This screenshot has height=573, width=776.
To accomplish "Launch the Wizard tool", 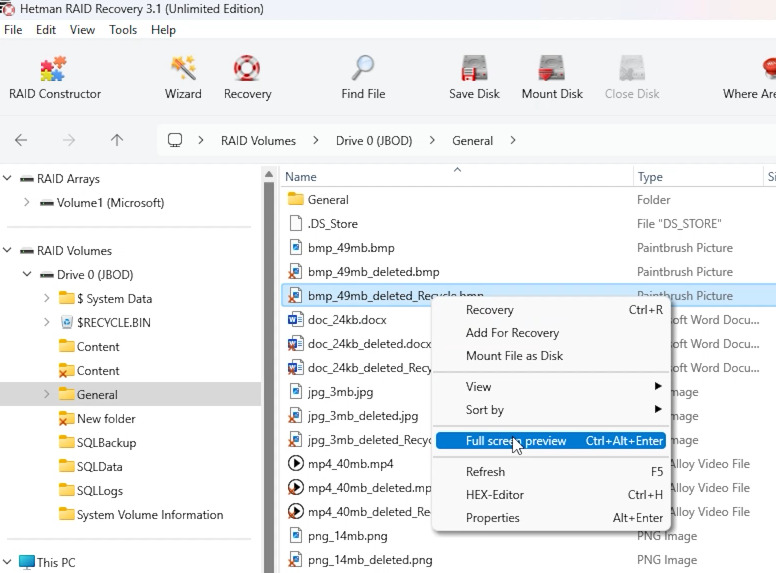I will point(183,78).
